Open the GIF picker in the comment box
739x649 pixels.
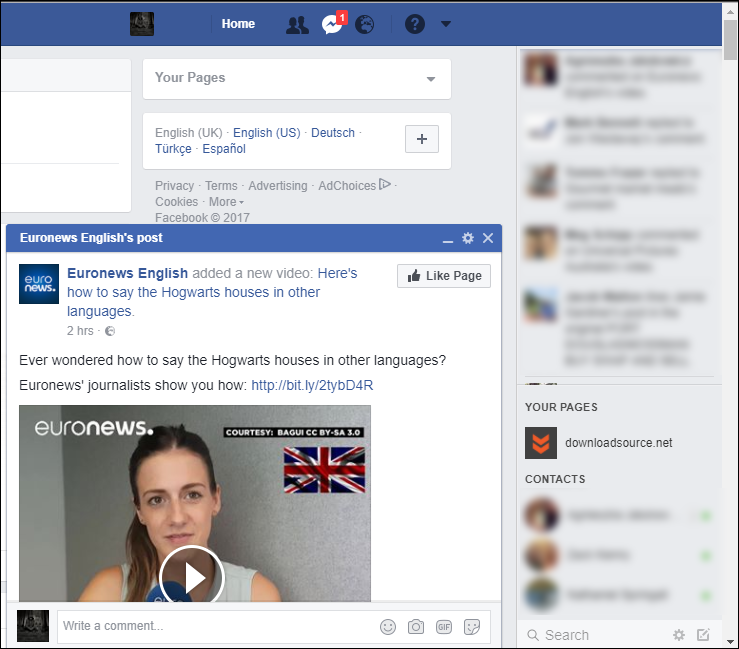click(443, 627)
